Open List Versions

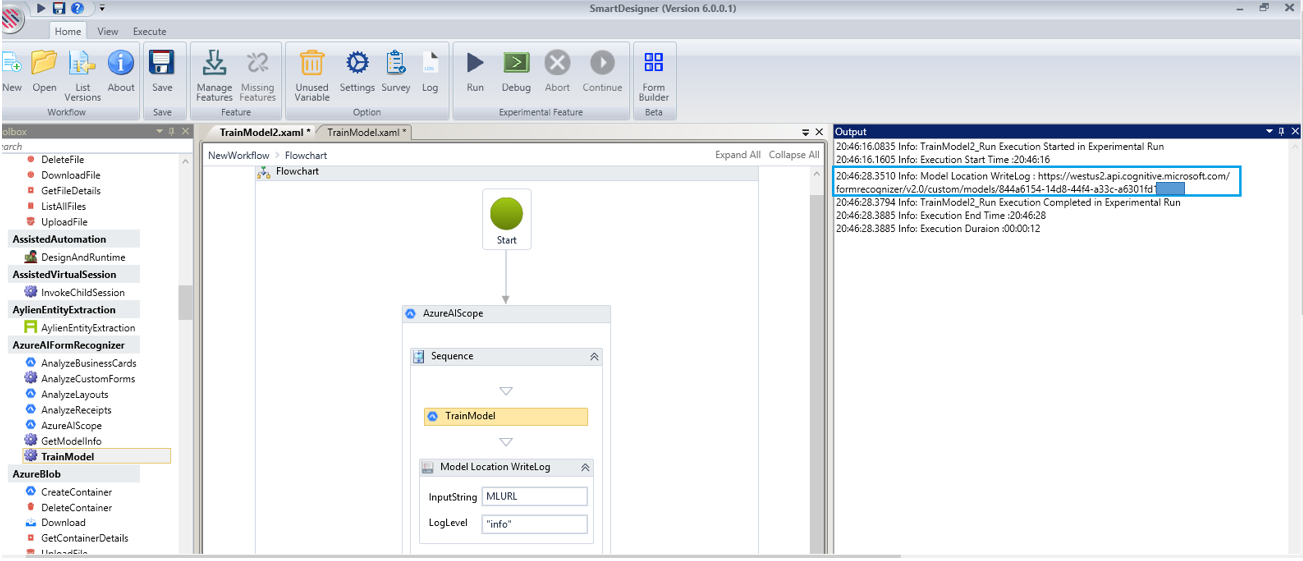[82, 64]
